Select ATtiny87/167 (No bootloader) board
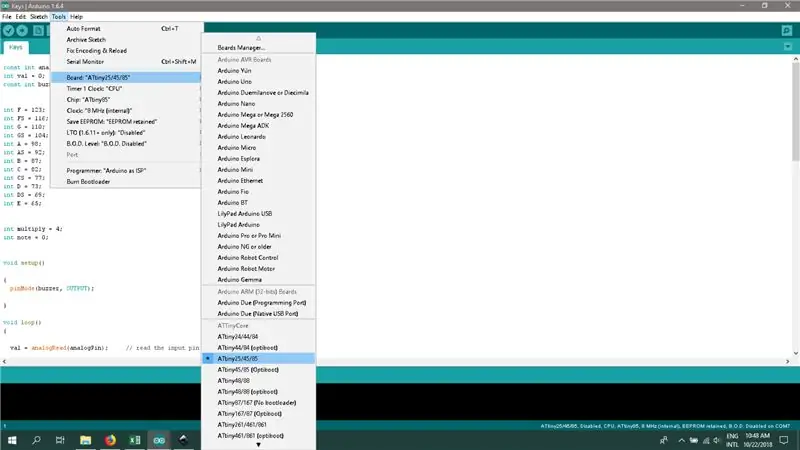Image resolution: width=800 pixels, height=450 pixels. [x=259, y=403]
